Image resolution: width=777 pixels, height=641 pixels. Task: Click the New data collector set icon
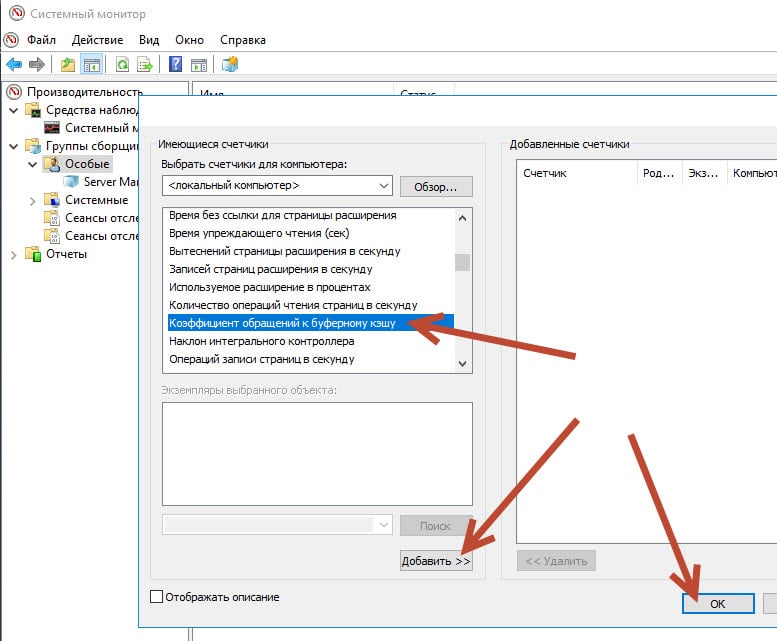(x=230, y=65)
